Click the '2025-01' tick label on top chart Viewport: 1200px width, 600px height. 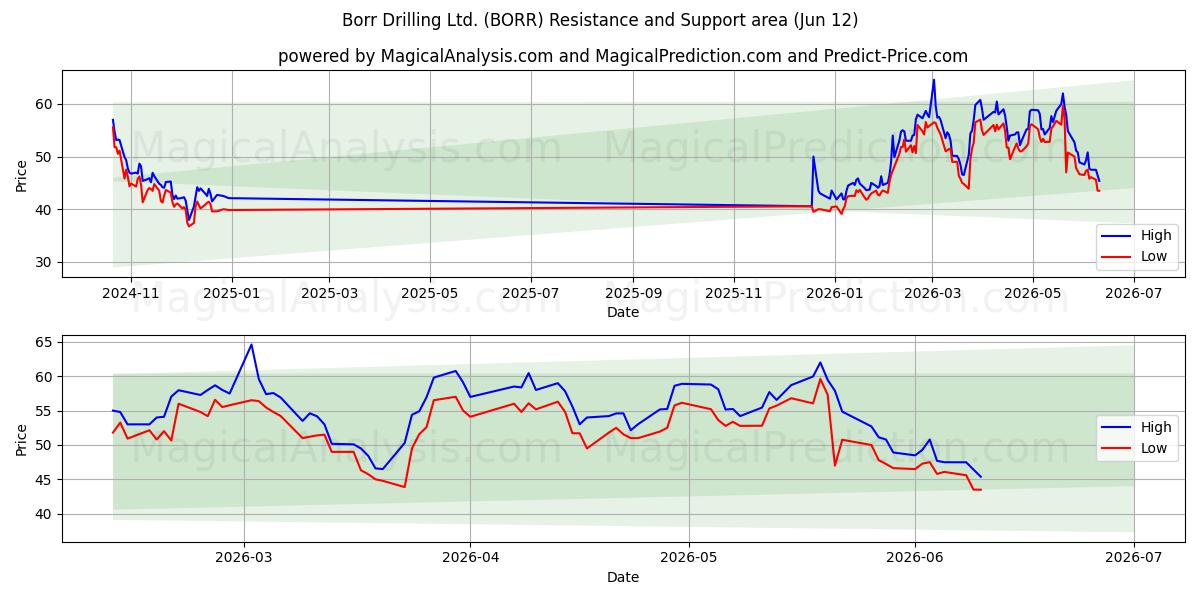point(232,293)
